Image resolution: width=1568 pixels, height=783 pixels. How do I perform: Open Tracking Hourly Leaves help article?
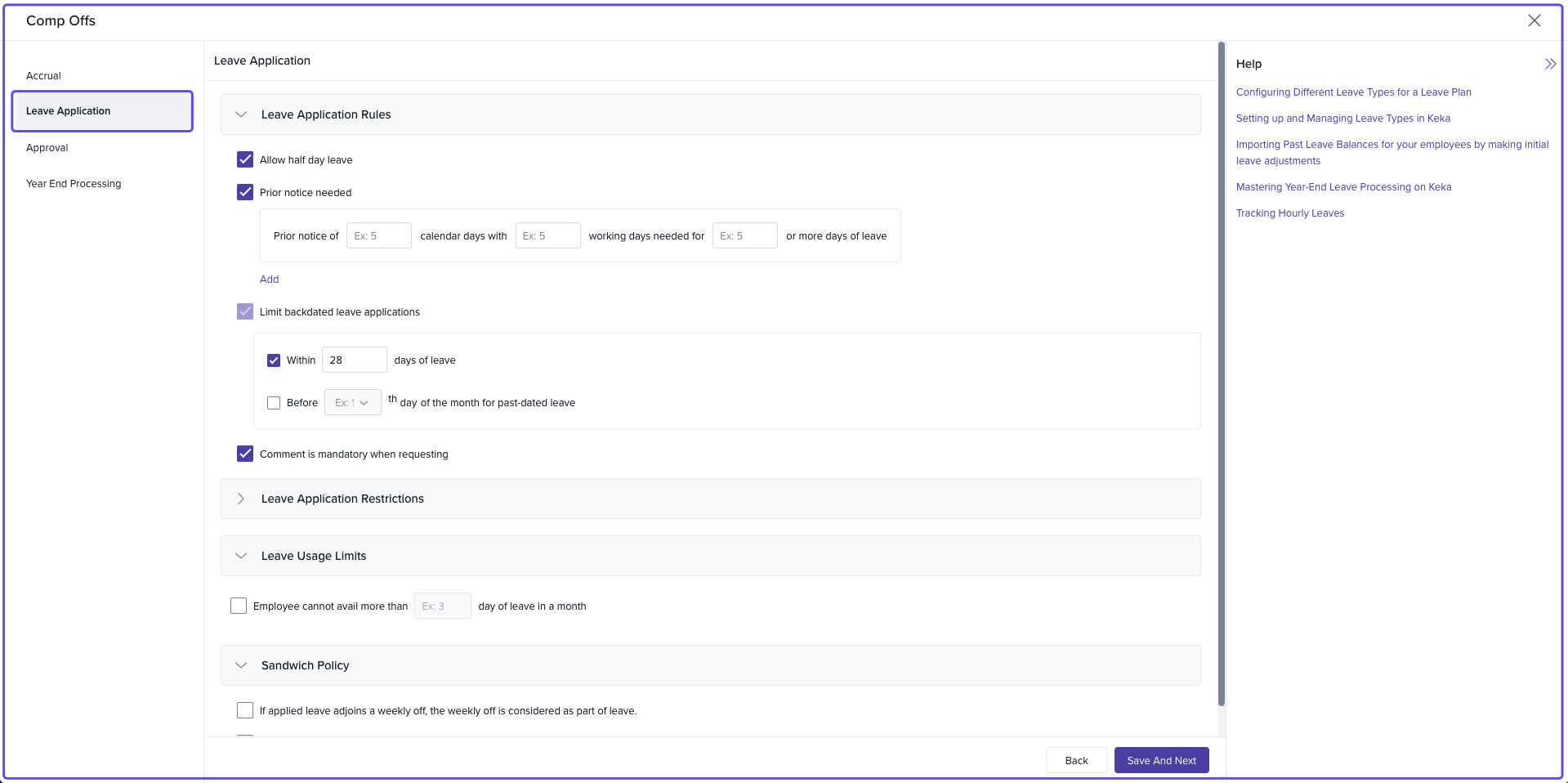pos(1289,213)
